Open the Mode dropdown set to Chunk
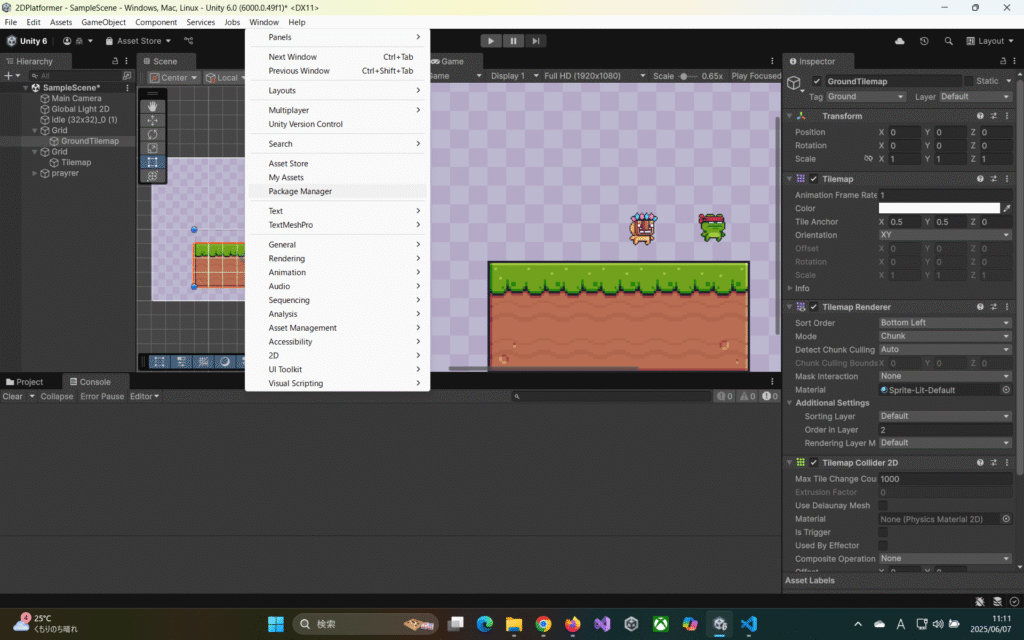 click(x=945, y=336)
